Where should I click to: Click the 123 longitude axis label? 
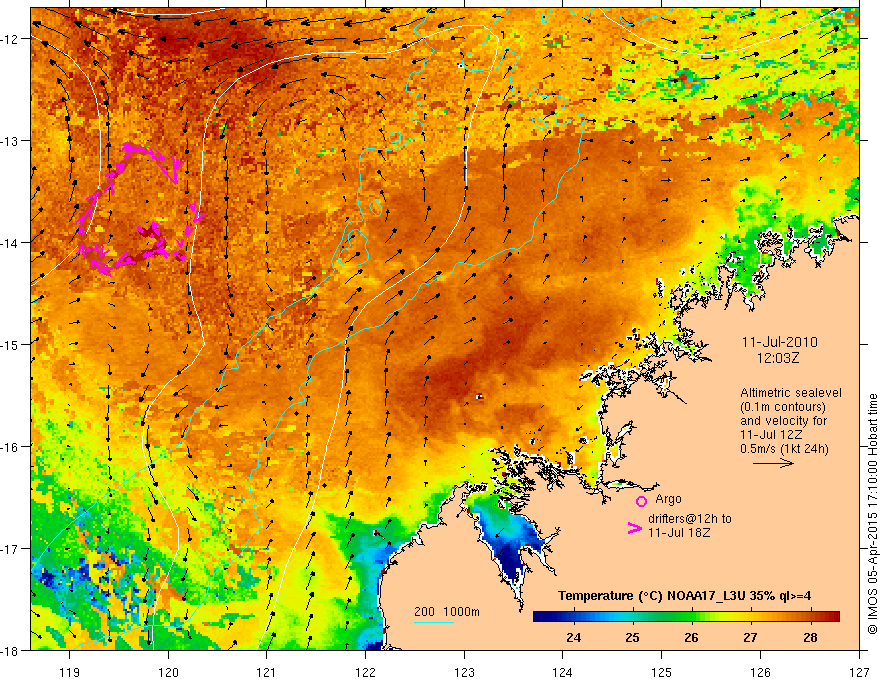464,672
